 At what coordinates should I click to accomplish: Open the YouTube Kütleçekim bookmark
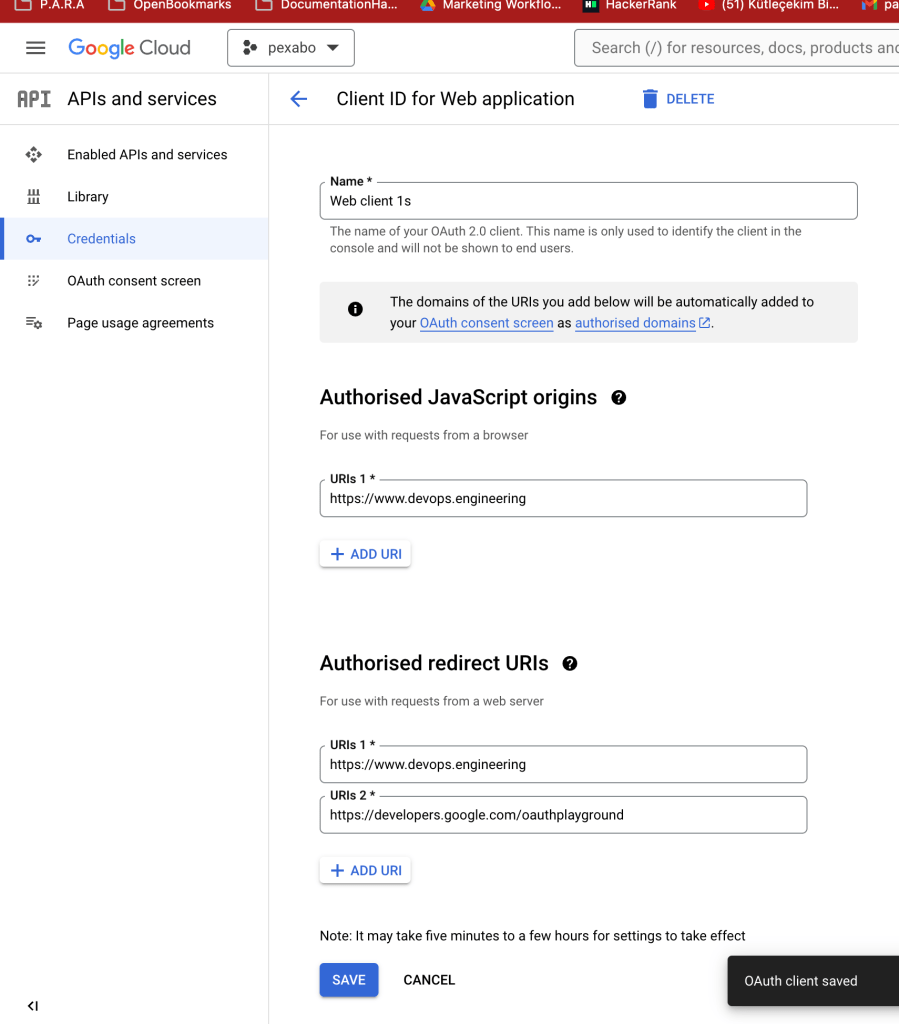pos(768,5)
